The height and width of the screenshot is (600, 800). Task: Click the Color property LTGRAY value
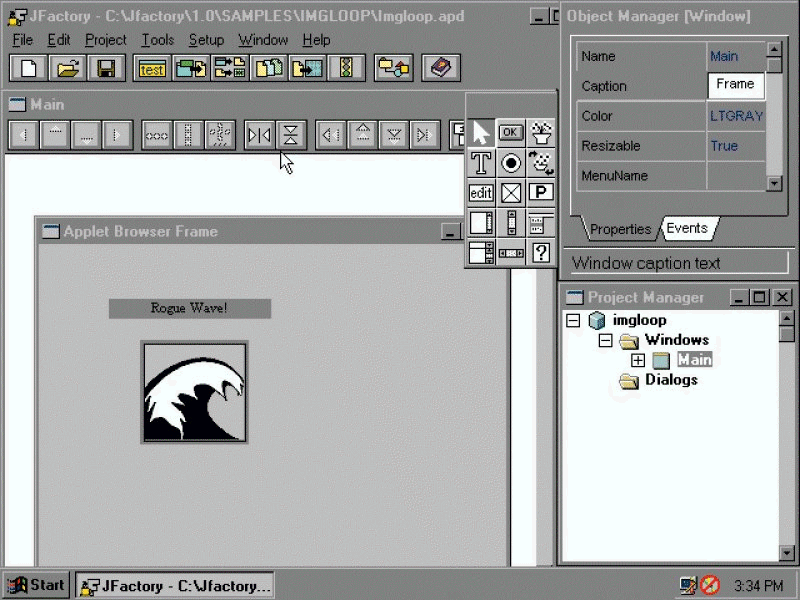pyautogui.click(x=735, y=116)
